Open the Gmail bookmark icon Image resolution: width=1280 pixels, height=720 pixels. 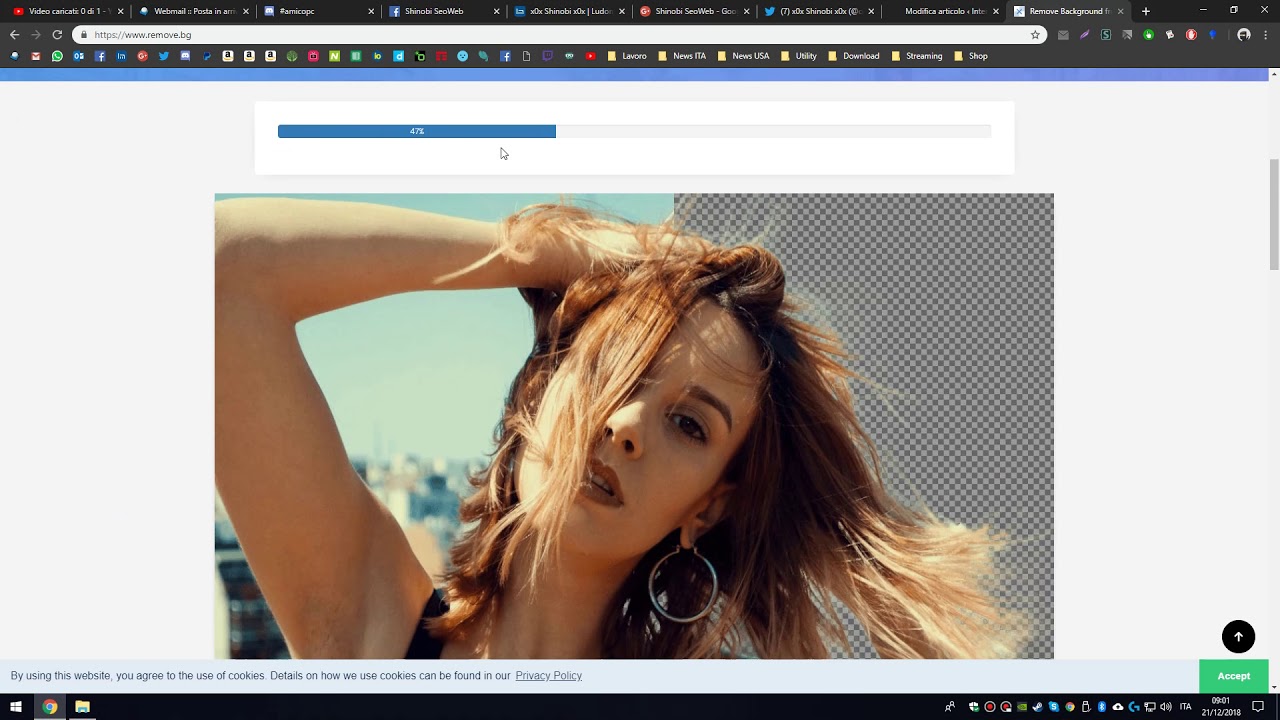(36, 56)
